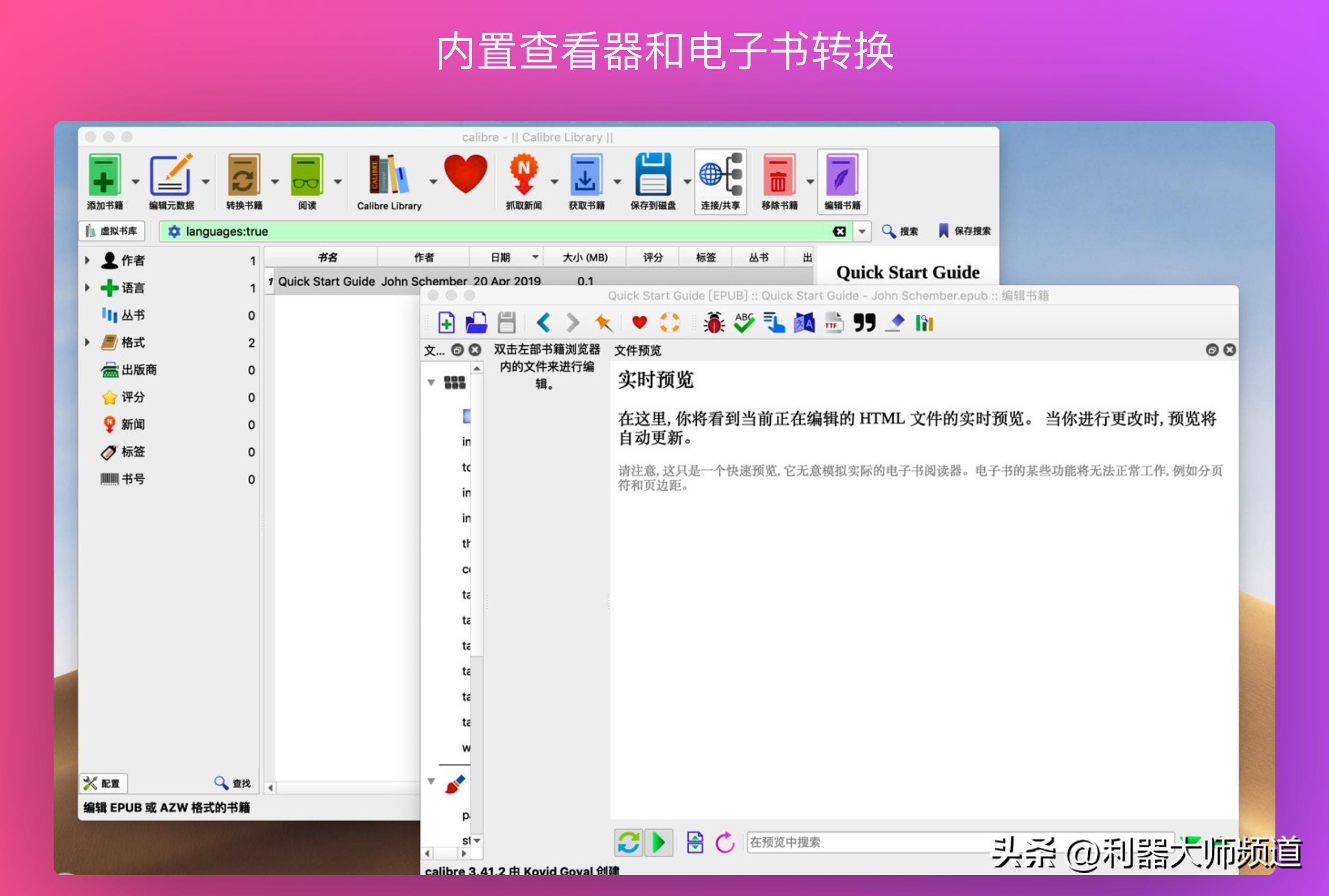Open the 日期 column sort dropdown

tap(535, 257)
